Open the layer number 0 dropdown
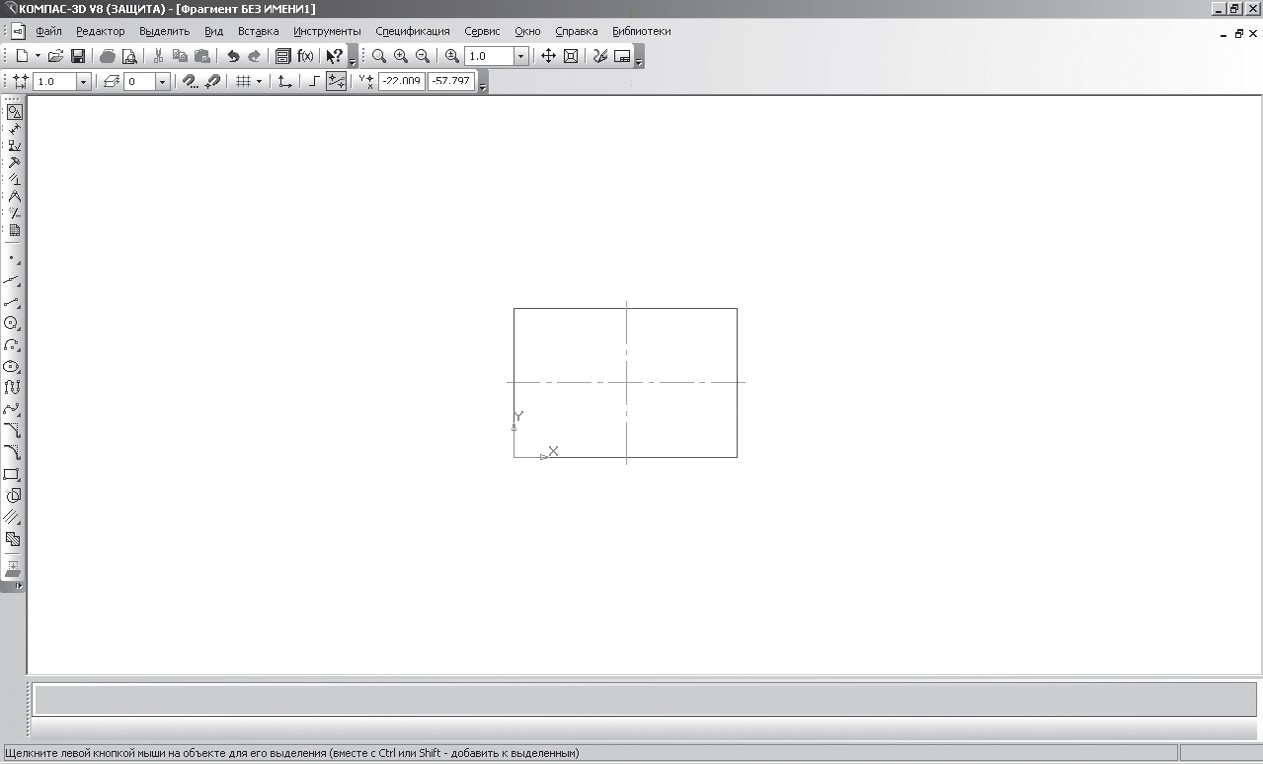Image resolution: width=1263 pixels, height=764 pixels. (162, 82)
